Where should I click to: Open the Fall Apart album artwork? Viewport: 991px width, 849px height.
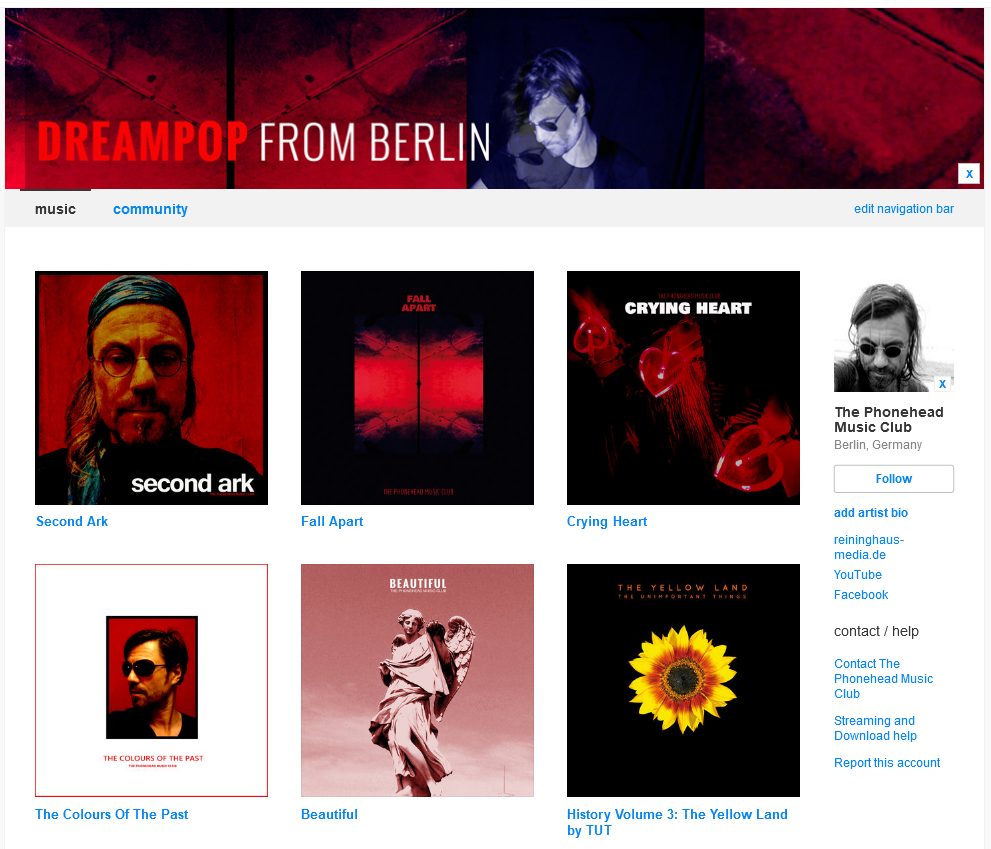[417, 388]
